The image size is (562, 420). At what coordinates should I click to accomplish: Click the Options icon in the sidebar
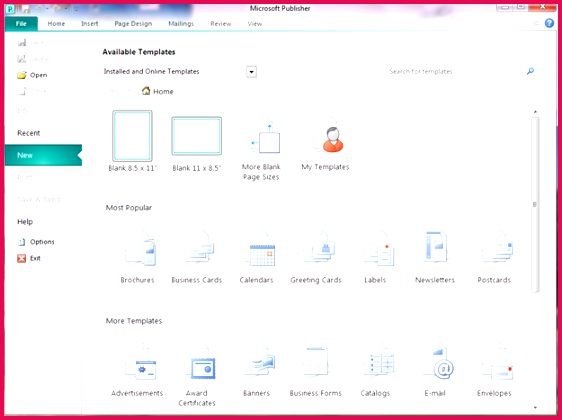click(22, 242)
